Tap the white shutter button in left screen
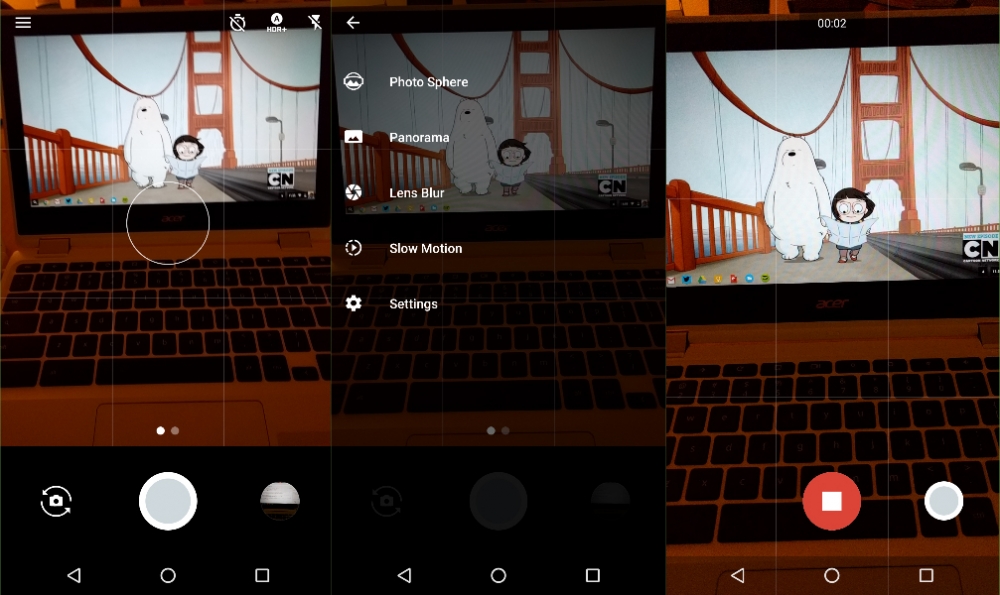The width and height of the screenshot is (1000, 595). point(168,501)
